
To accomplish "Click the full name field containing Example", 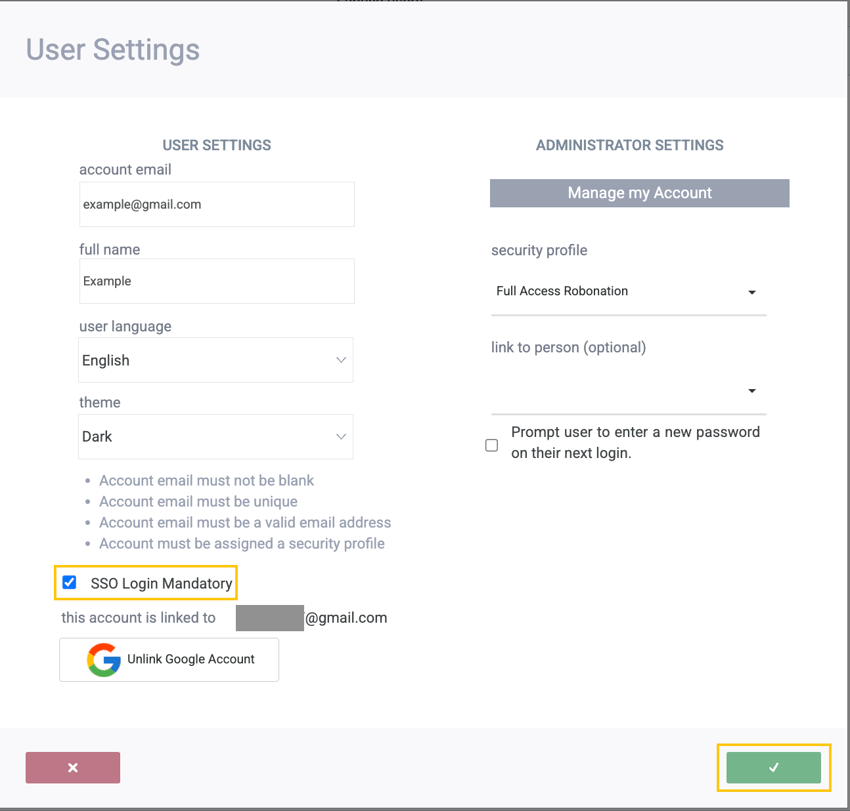I will pos(216,281).
